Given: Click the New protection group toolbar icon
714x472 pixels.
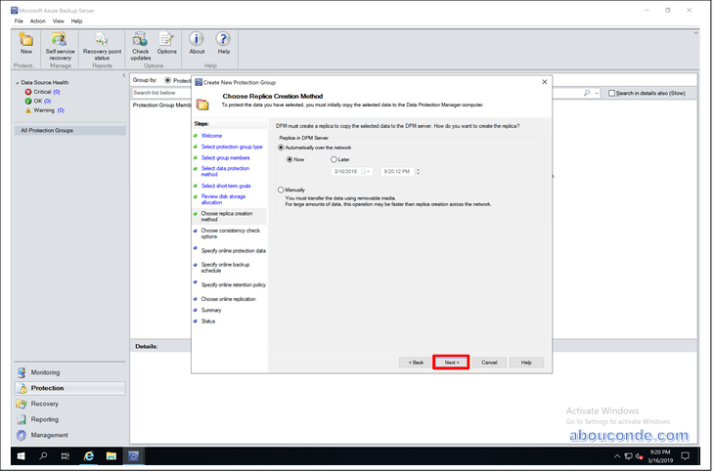Looking at the screenshot, I should click(26, 43).
